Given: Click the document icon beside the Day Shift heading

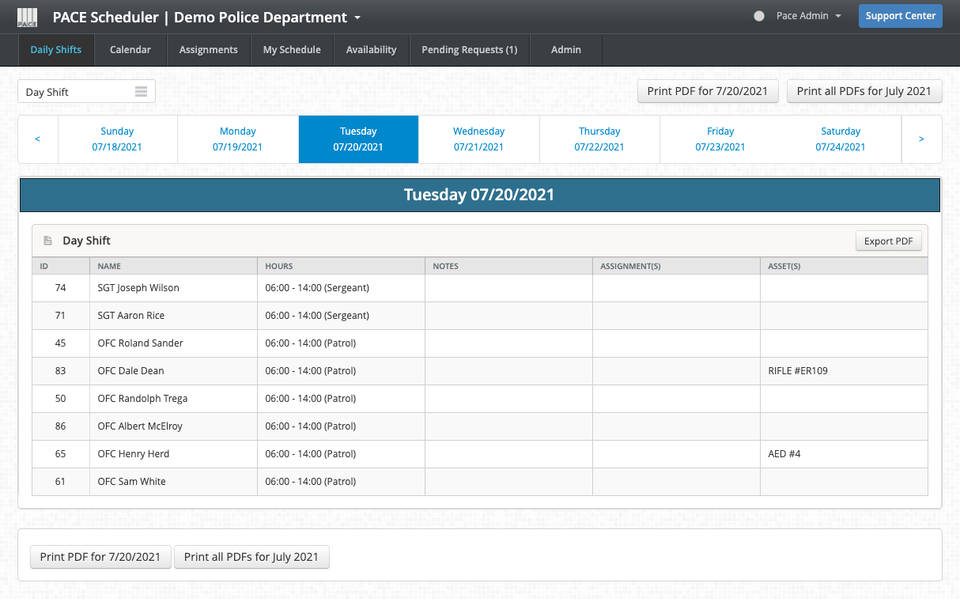Looking at the screenshot, I should [46, 240].
